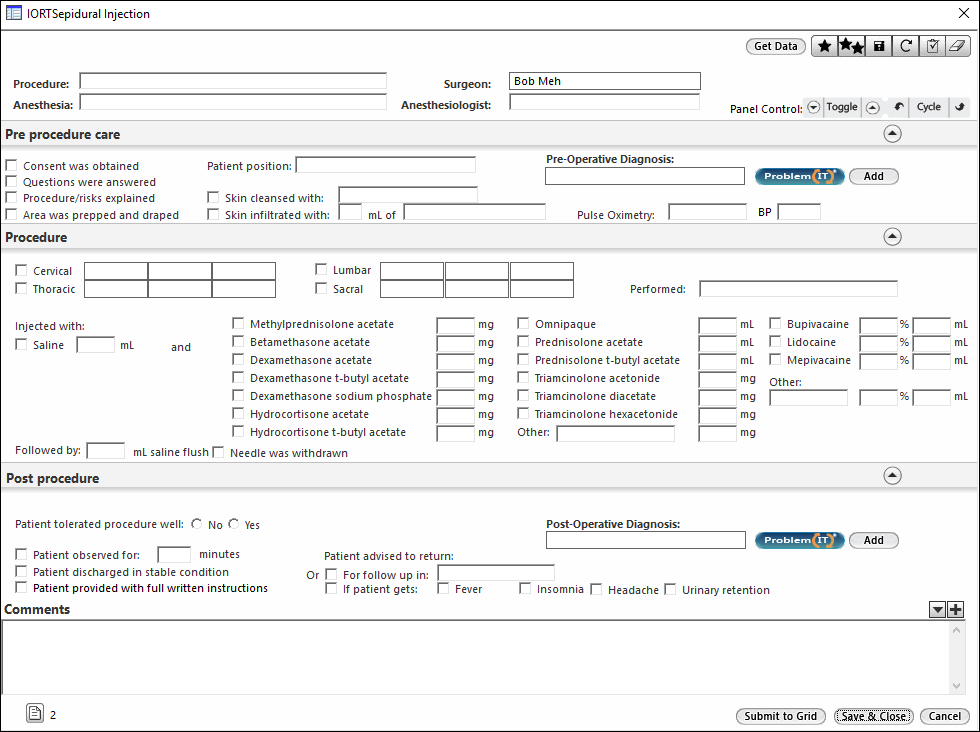
Task: Click the Procedure input field at top
Action: pos(233,81)
